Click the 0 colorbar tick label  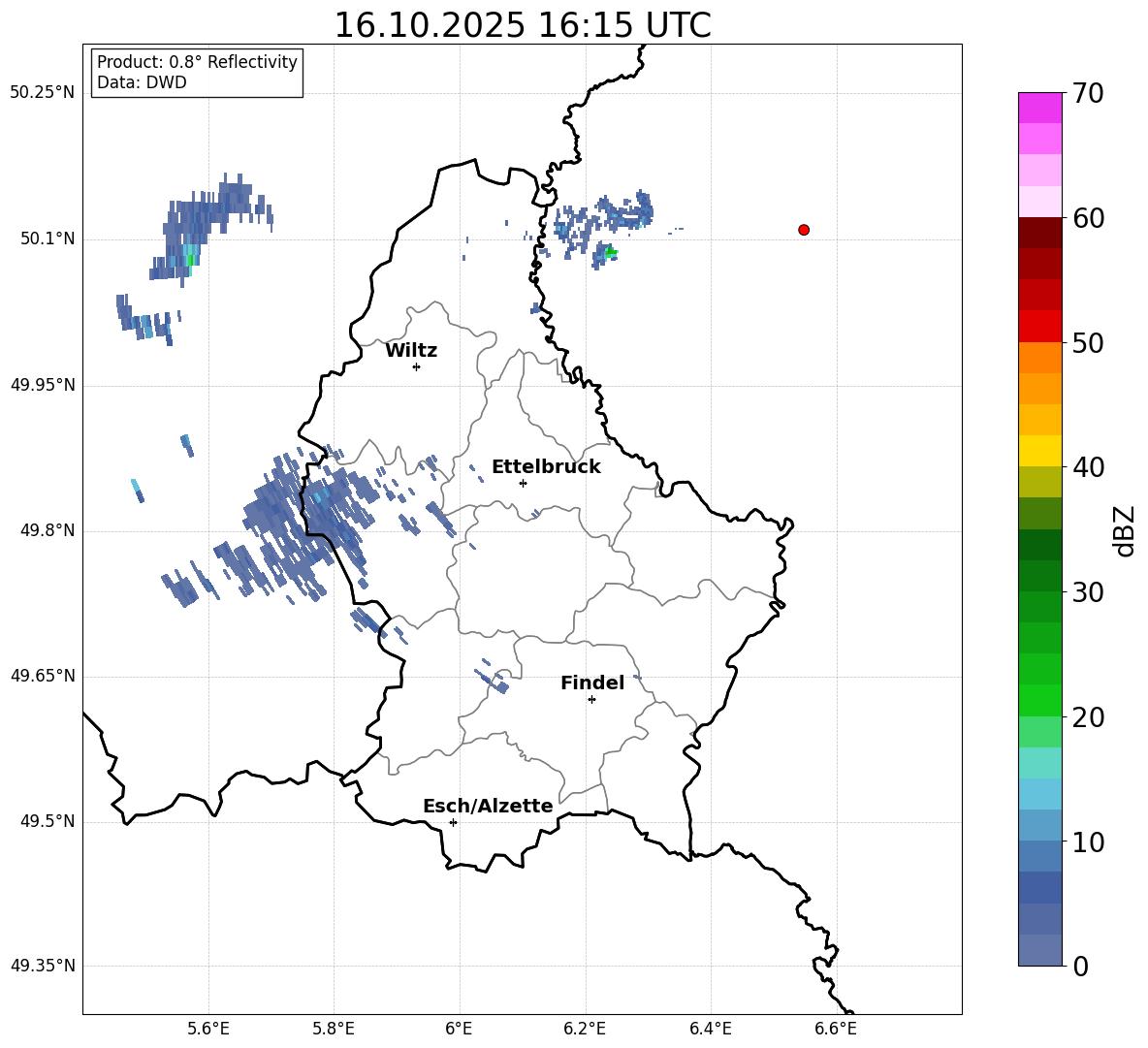[1080, 966]
